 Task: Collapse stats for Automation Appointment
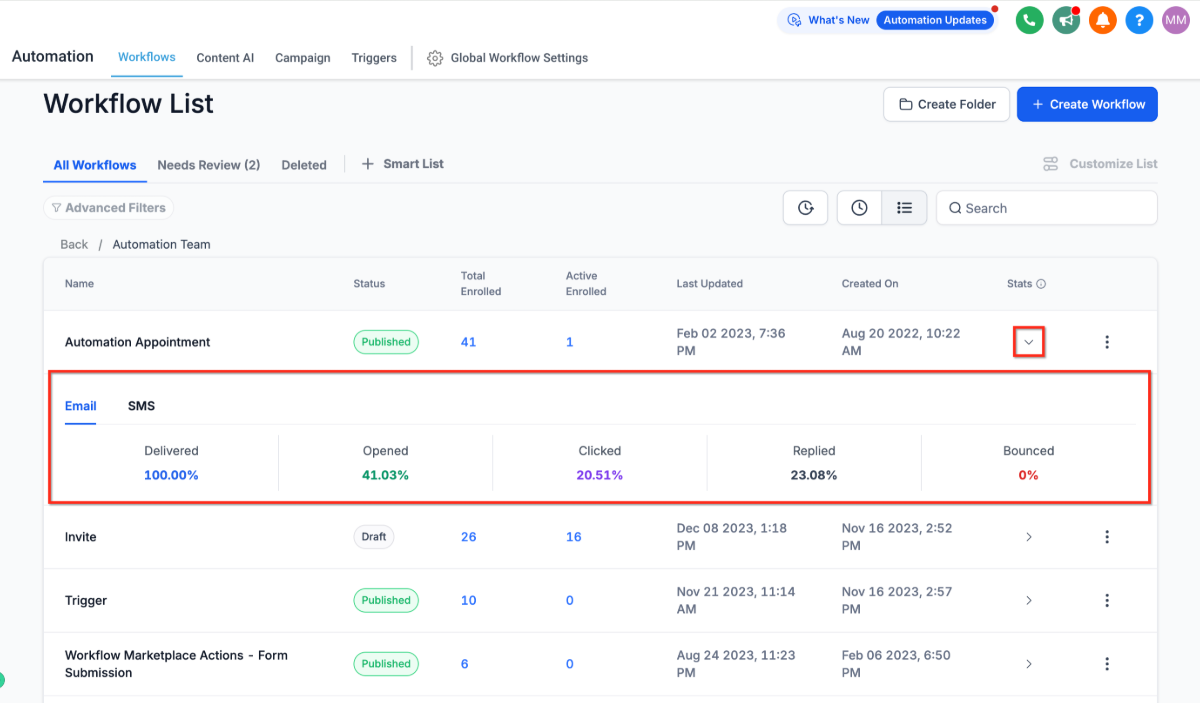pos(1028,342)
